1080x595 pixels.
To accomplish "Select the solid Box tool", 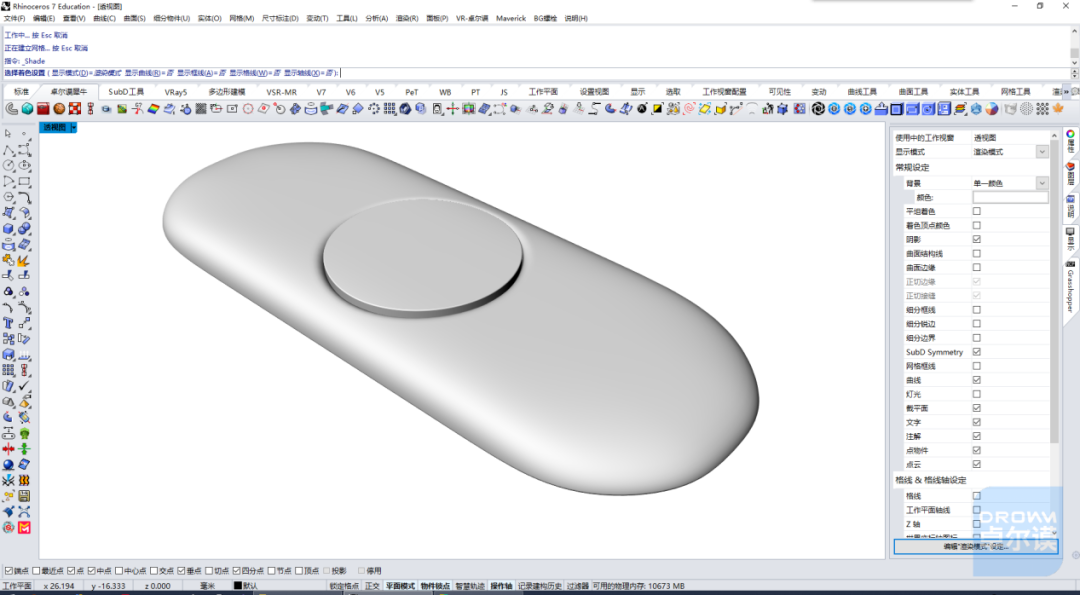I will pyautogui.click(x=8, y=229).
